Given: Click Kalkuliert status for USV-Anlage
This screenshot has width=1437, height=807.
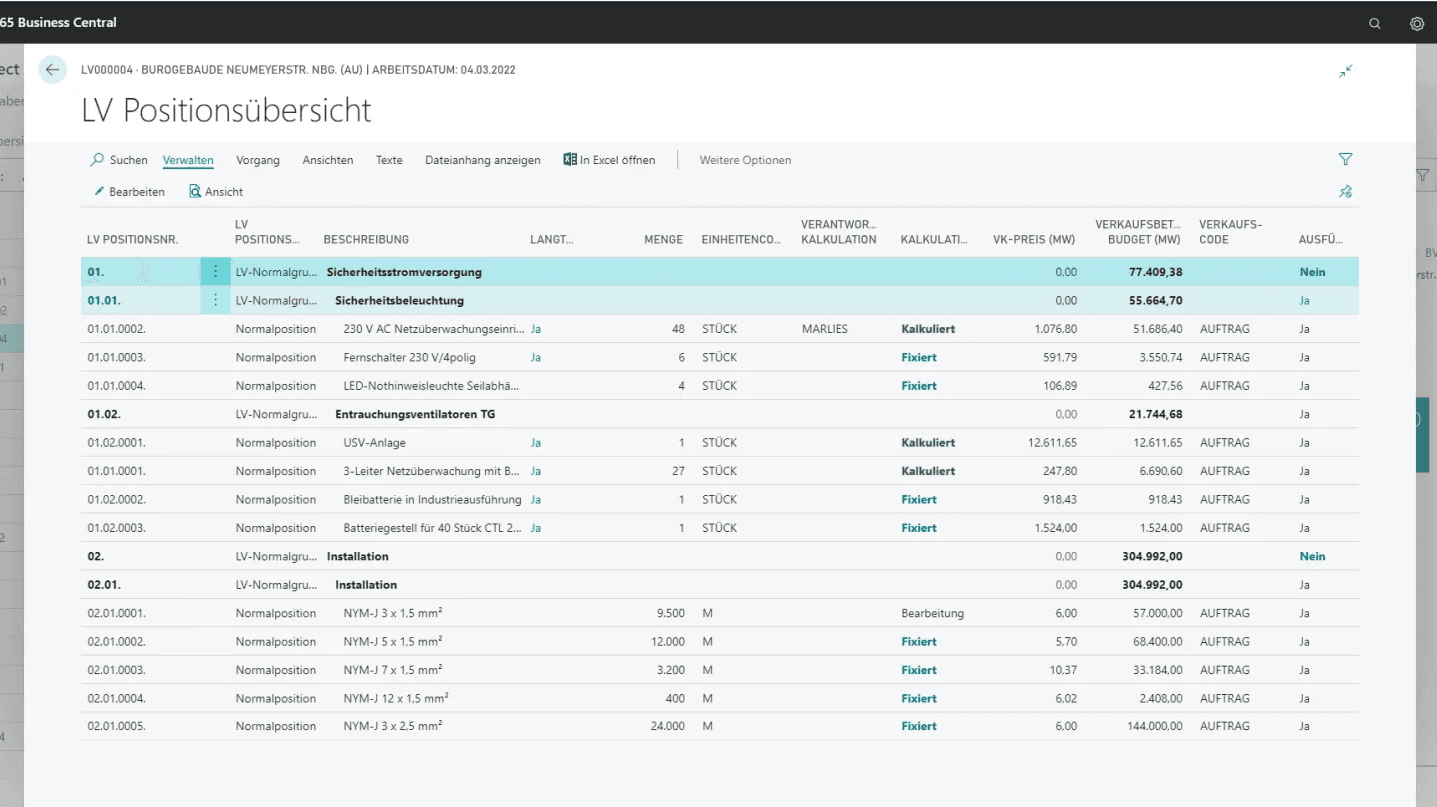Looking at the screenshot, I should [927, 443].
